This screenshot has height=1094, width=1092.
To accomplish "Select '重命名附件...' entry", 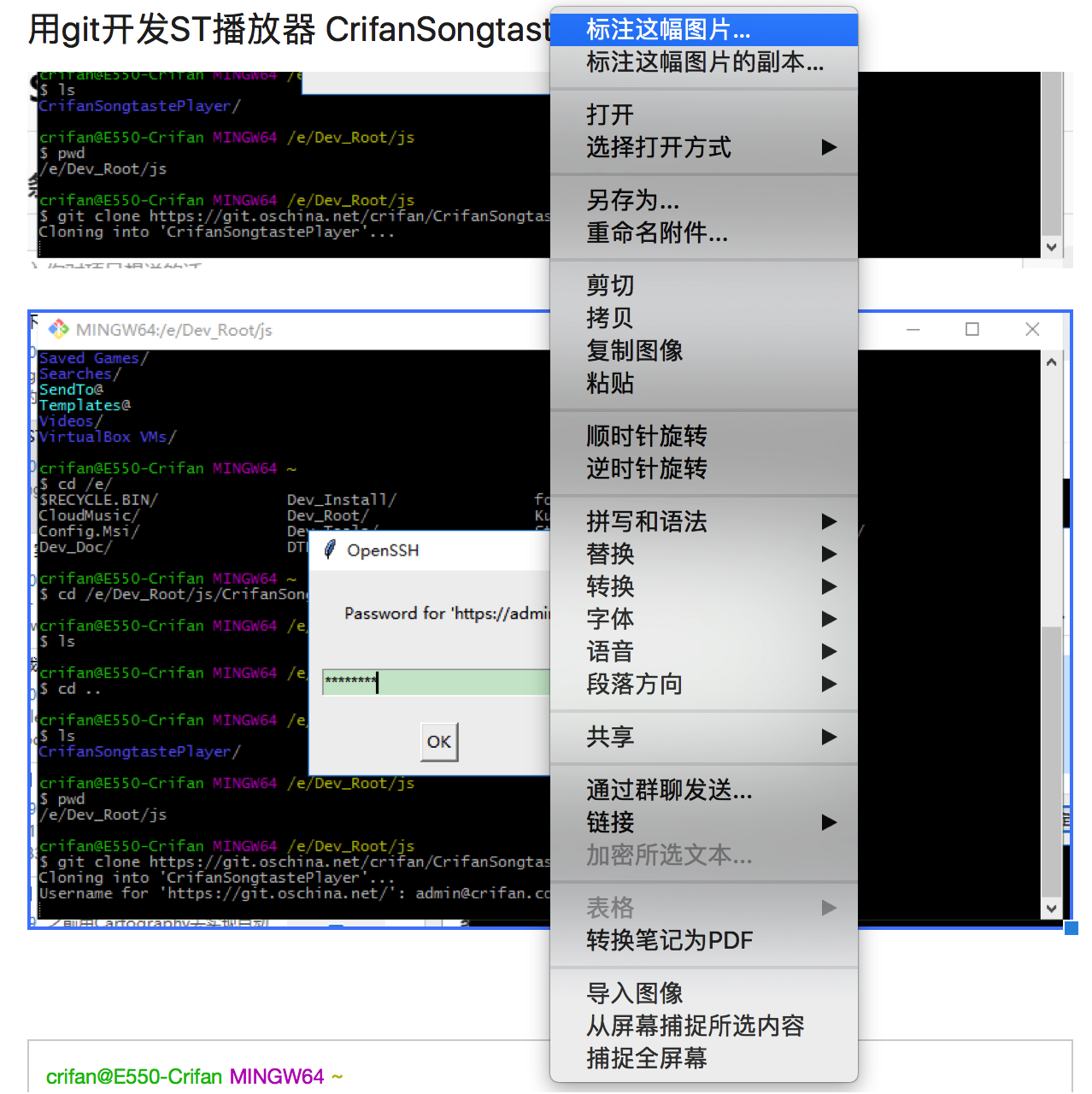I will (704, 232).
